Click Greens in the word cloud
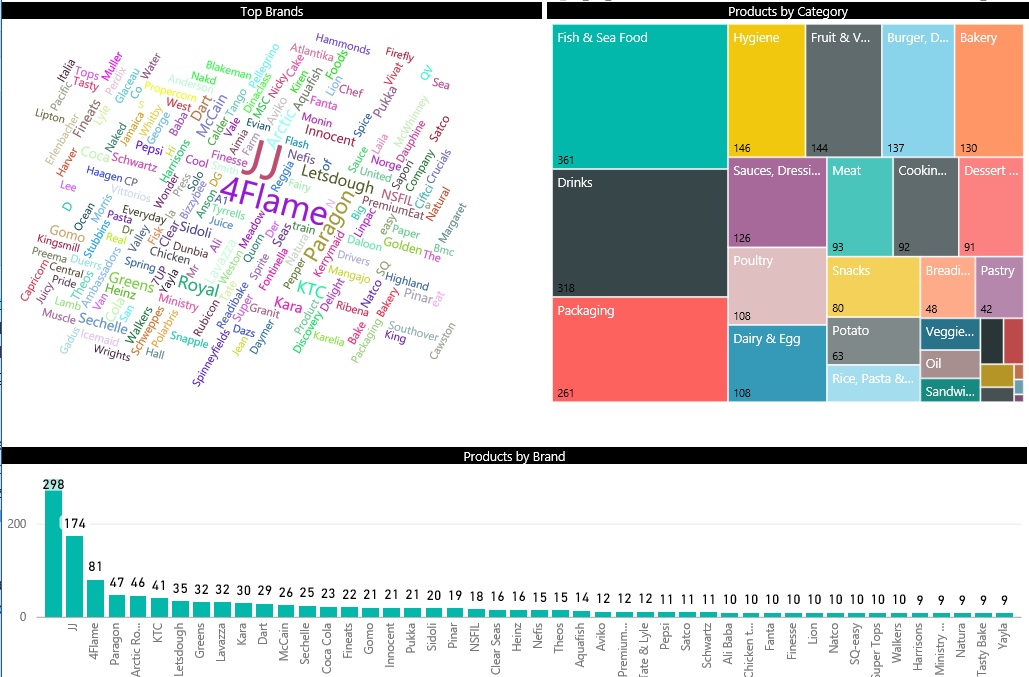This screenshot has width=1029, height=677. pyautogui.click(x=131, y=282)
